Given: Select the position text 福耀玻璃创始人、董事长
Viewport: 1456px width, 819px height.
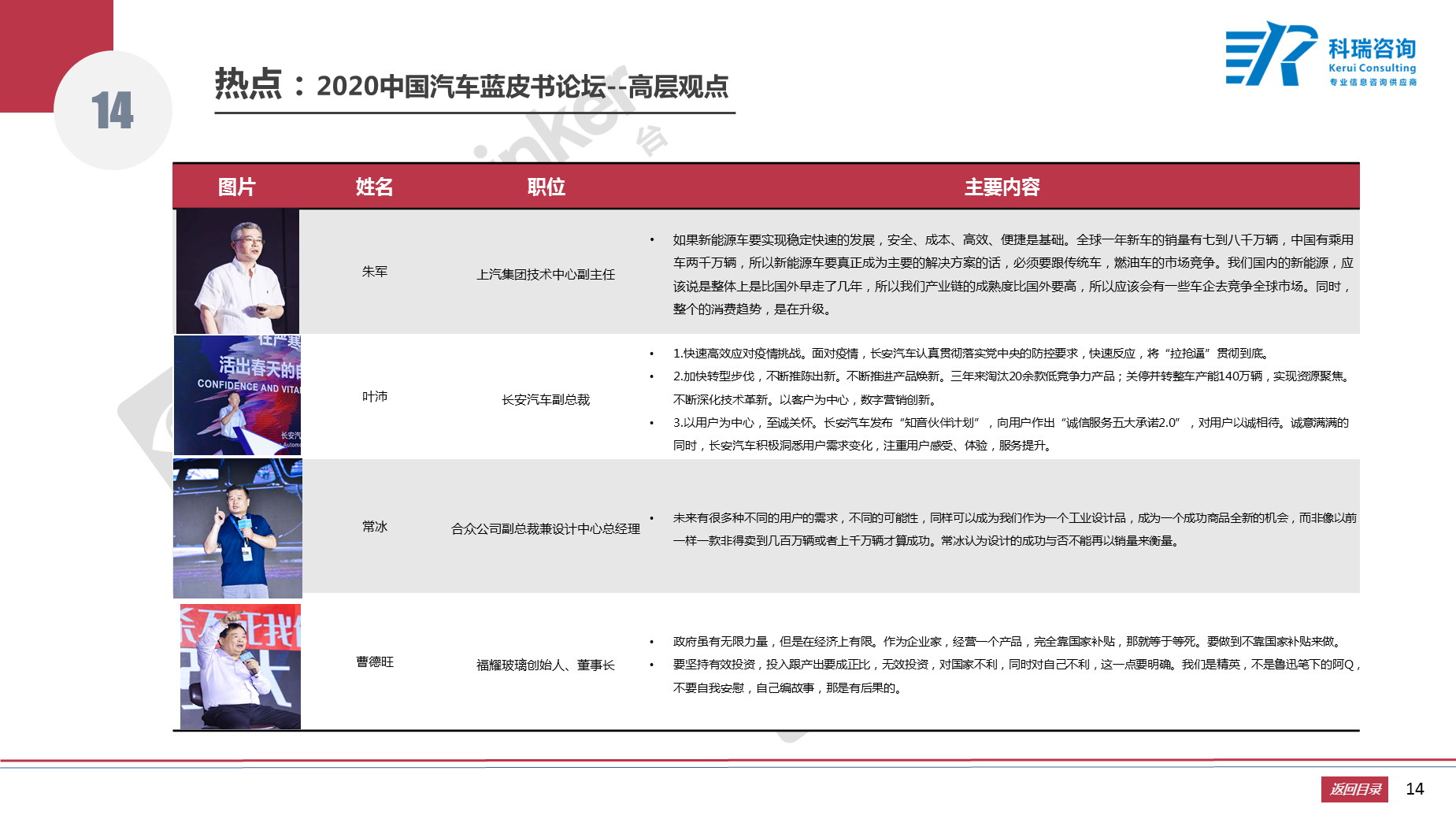Looking at the screenshot, I should 546,665.
